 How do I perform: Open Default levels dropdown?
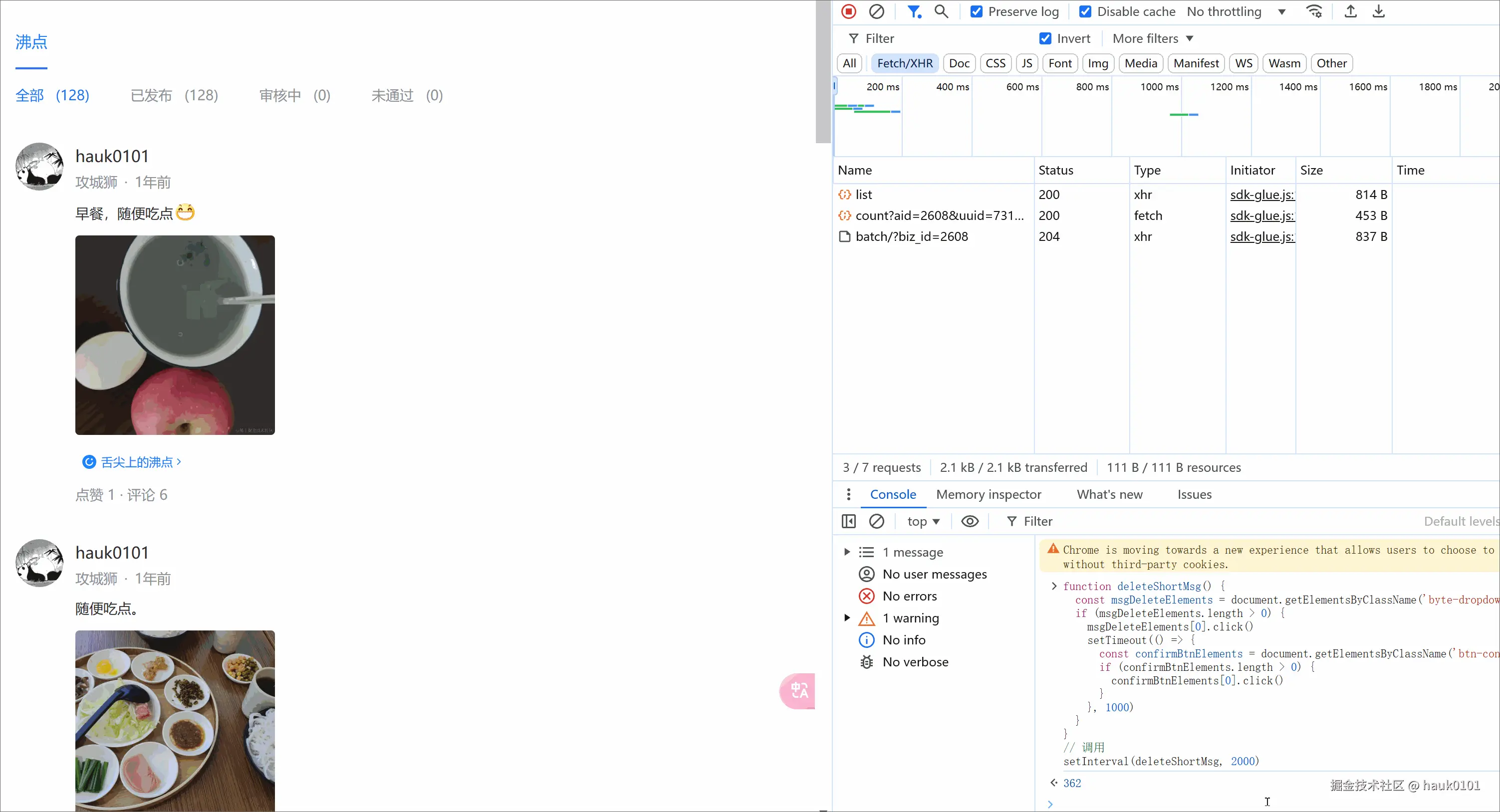(x=1461, y=521)
